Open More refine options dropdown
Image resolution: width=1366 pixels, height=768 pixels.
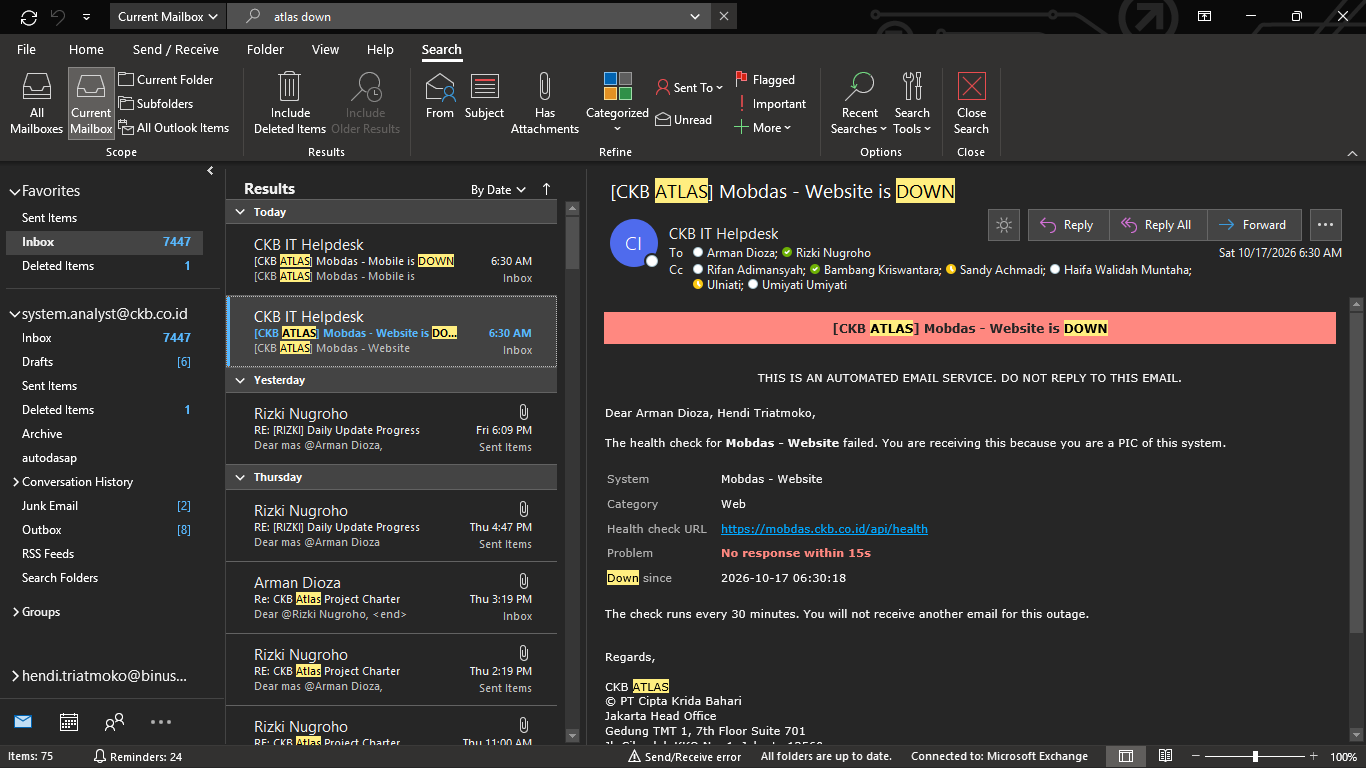[763, 128]
